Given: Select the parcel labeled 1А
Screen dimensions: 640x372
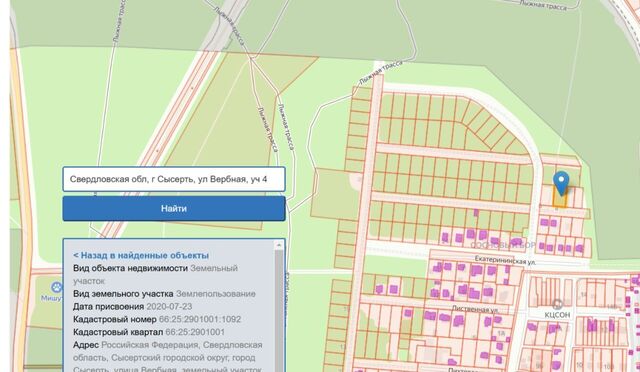Looking at the screenshot, I should [x=502, y=334].
